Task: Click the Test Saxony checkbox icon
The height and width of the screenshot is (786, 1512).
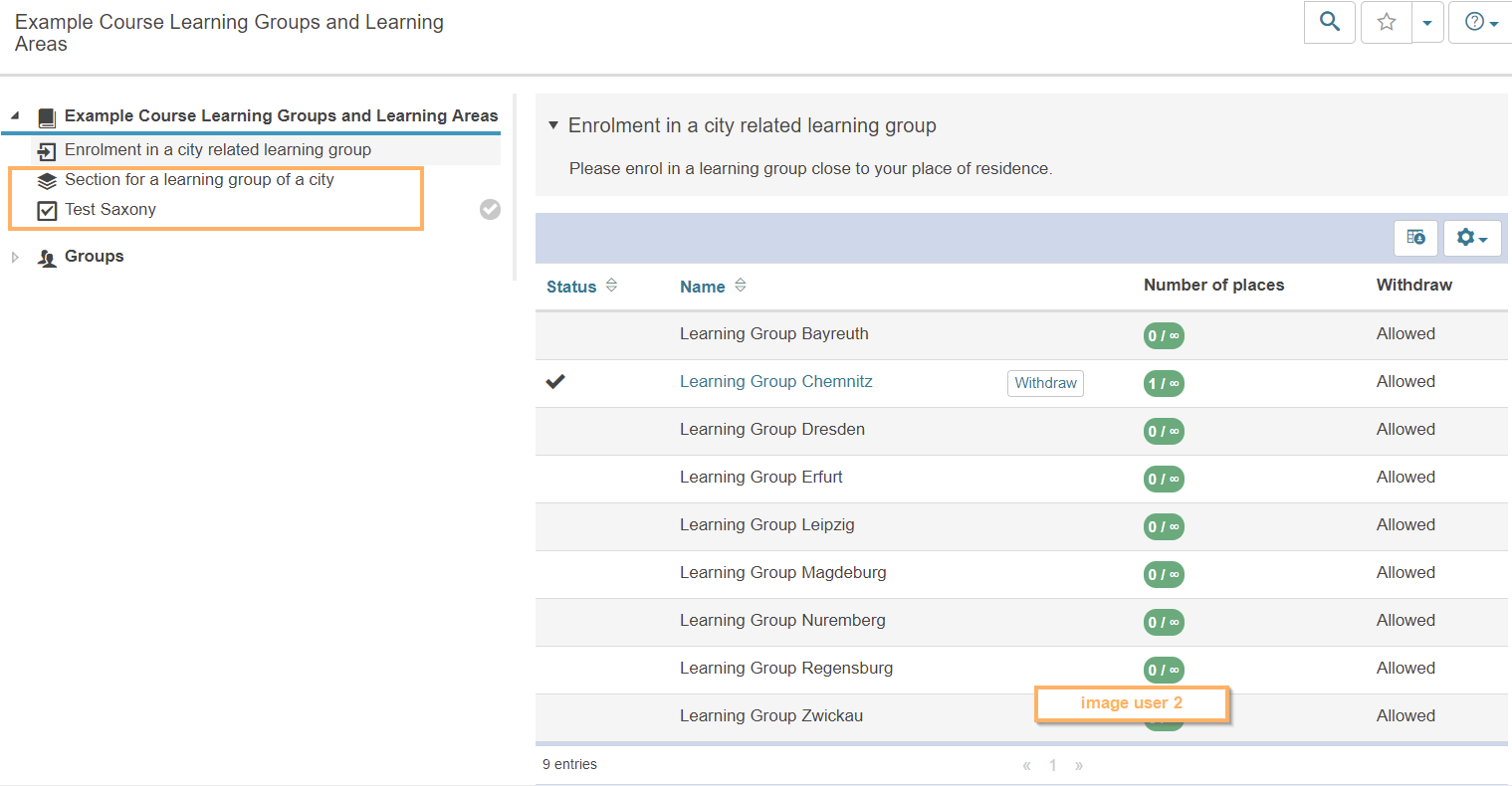Action: click(47, 210)
